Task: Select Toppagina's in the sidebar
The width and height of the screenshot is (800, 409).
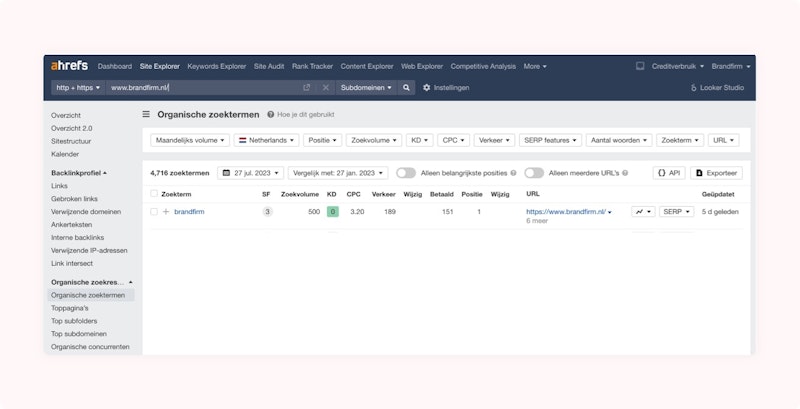Action: pos(76,308)
